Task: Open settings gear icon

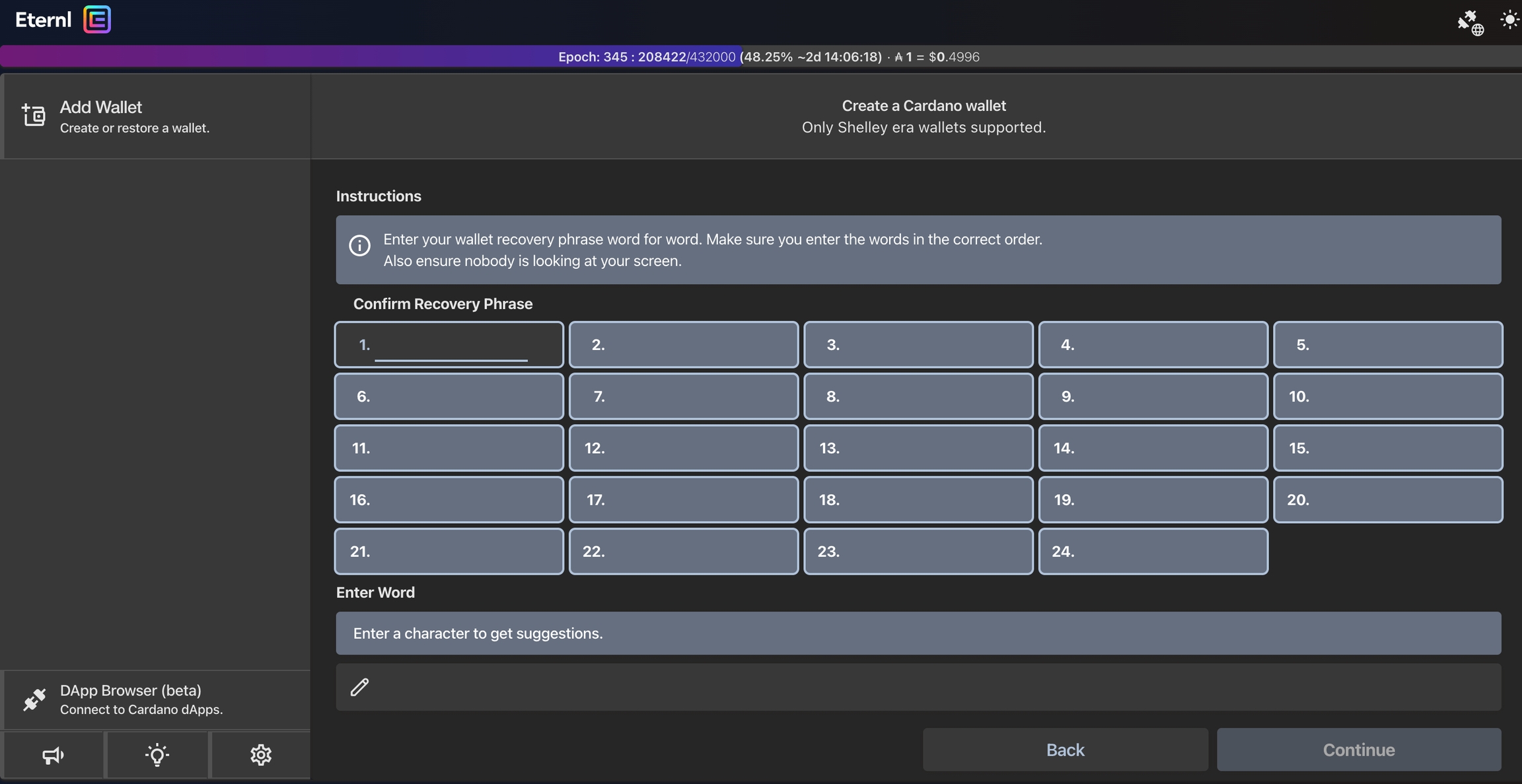Action: [x=261, y=755]
